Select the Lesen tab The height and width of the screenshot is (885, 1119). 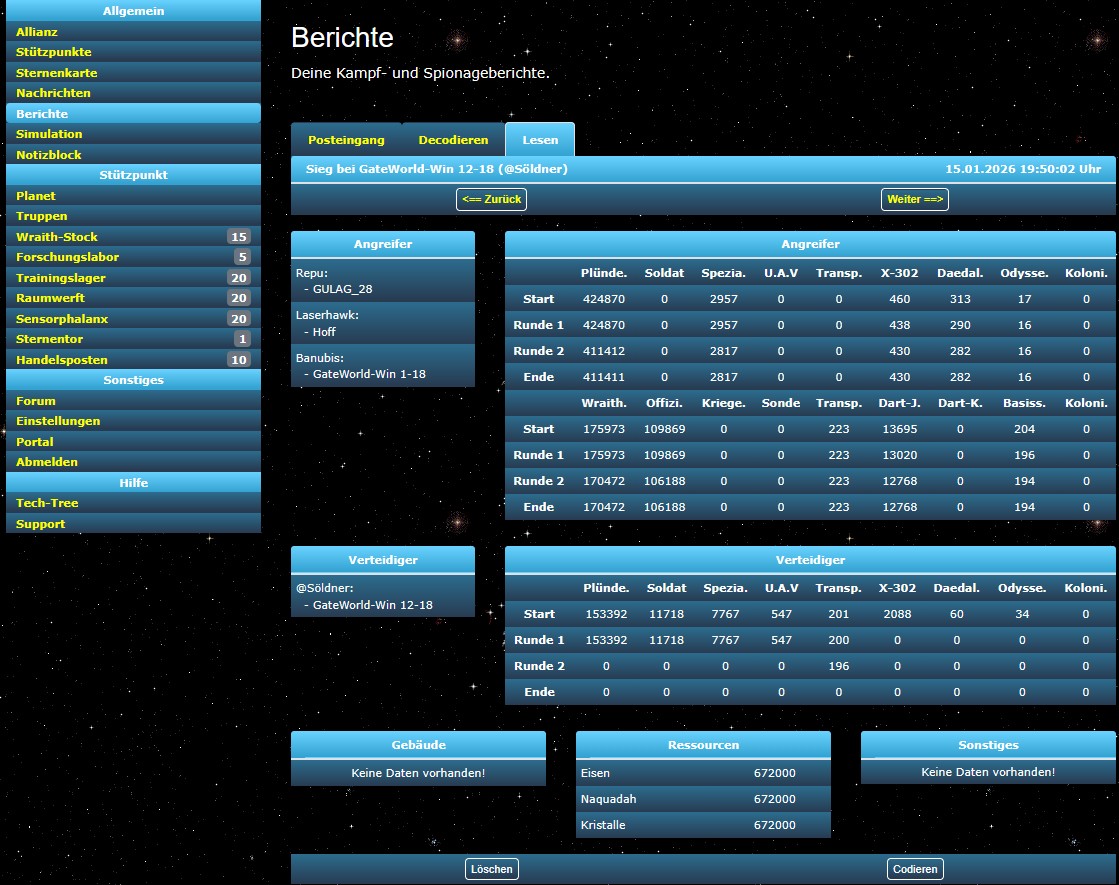[540, 140]
